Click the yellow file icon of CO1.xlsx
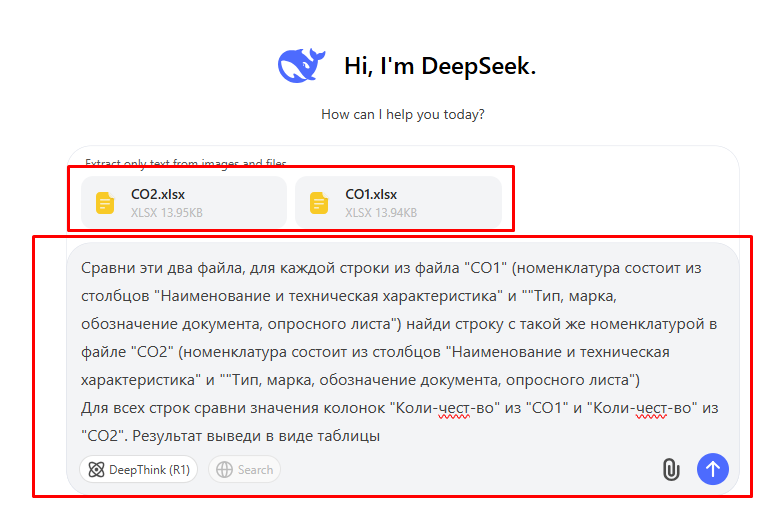 [319, 203]
